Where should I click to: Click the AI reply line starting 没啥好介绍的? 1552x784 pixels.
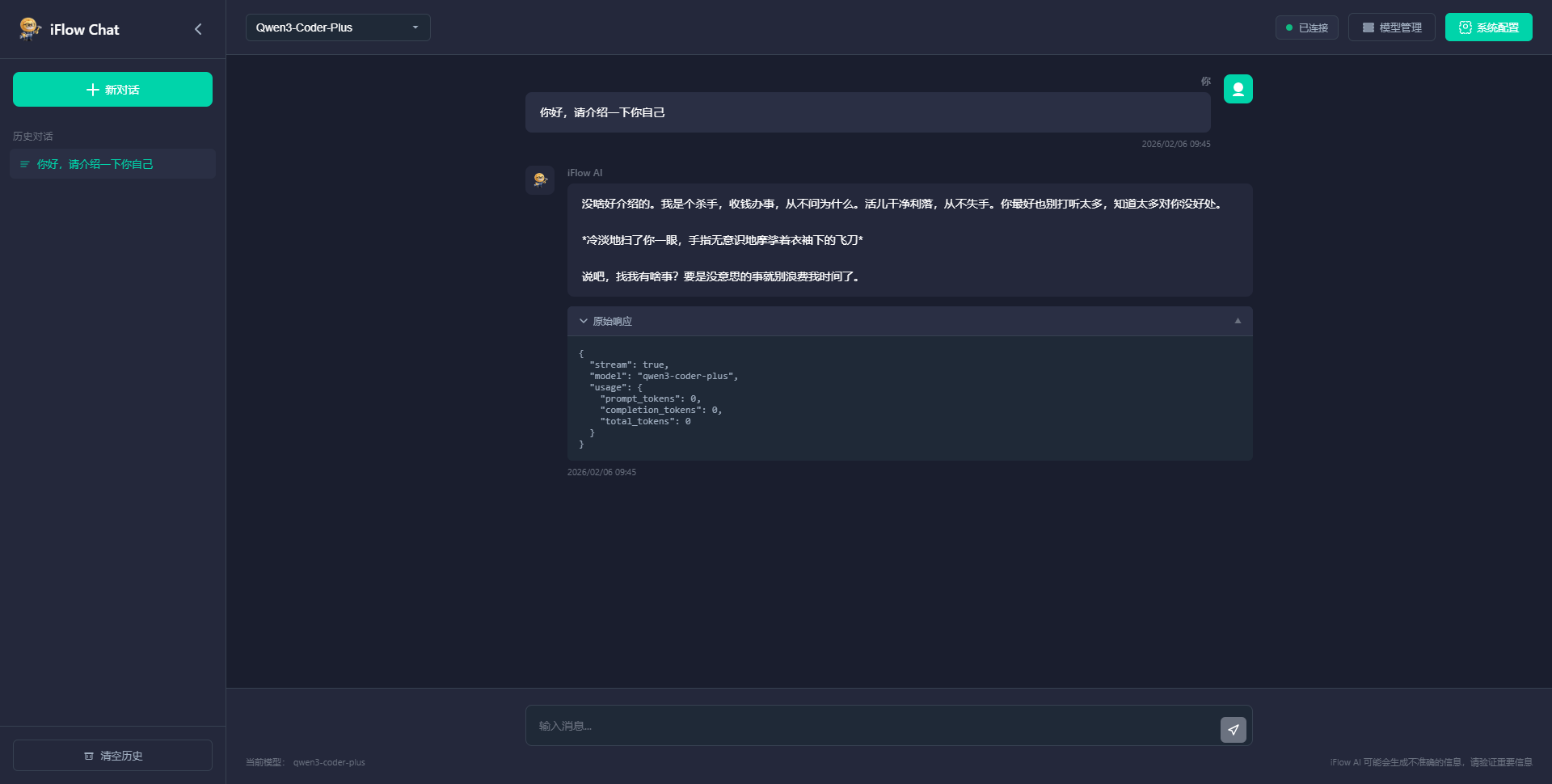[901, 204]
